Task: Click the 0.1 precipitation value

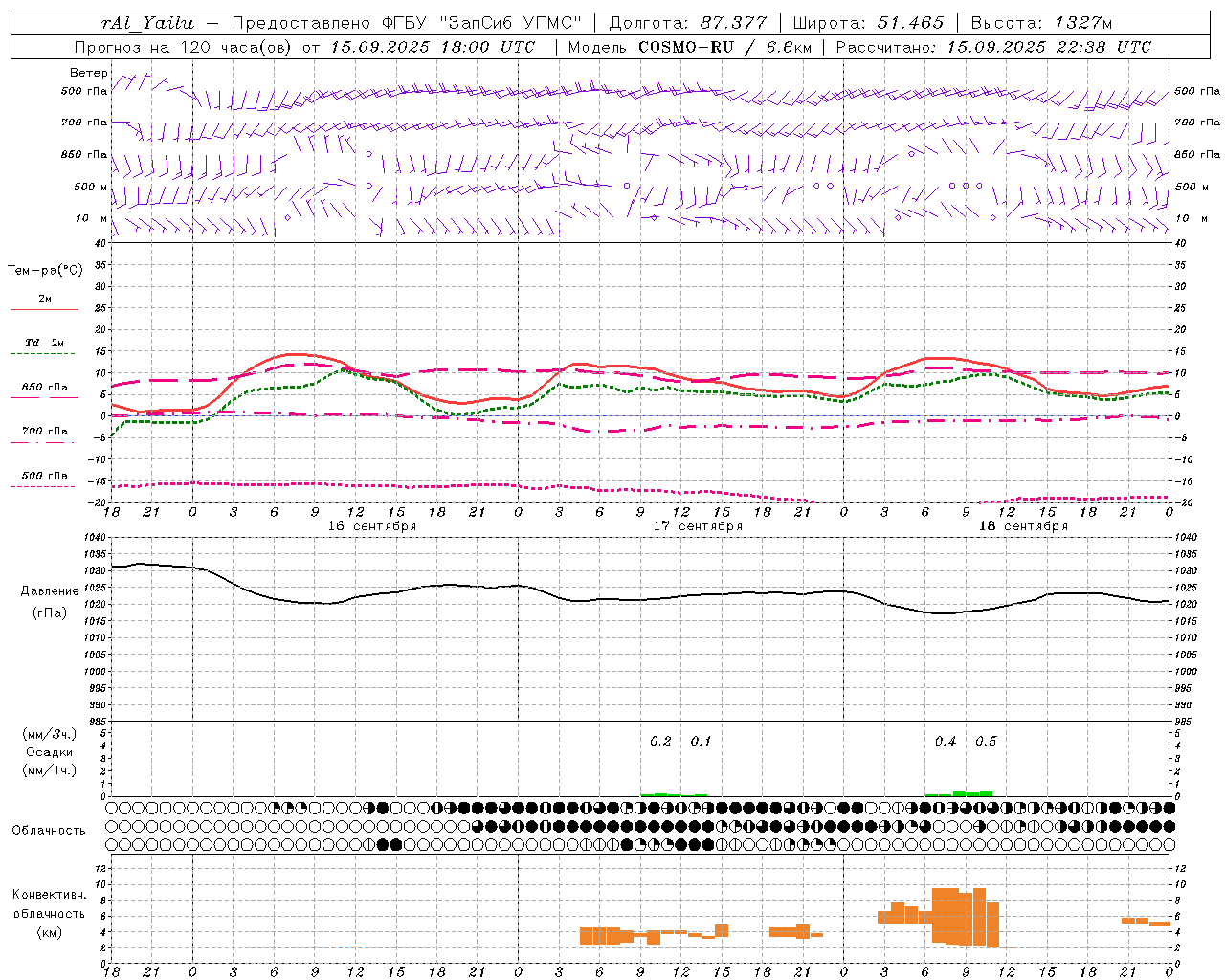Action: point(701,742)
